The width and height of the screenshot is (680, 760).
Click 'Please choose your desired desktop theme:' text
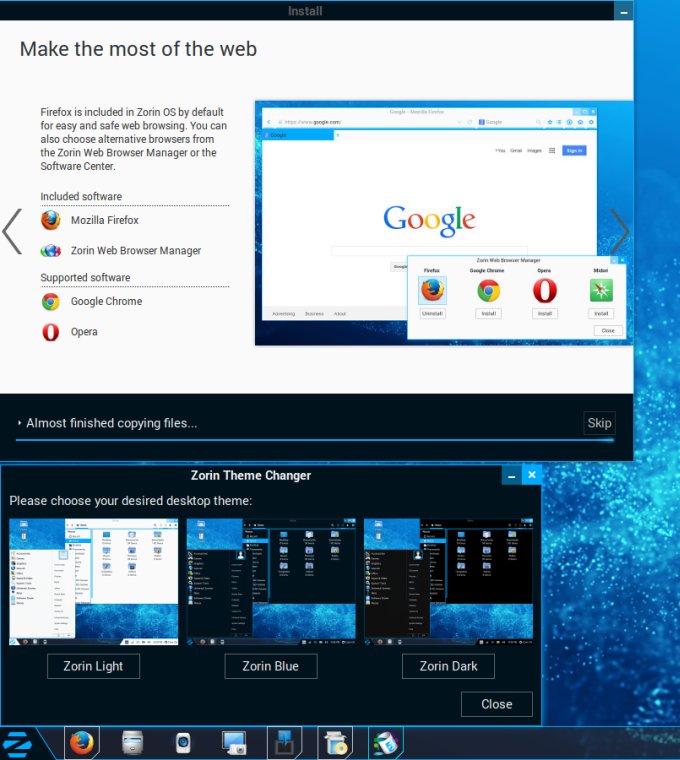(131, 501)
